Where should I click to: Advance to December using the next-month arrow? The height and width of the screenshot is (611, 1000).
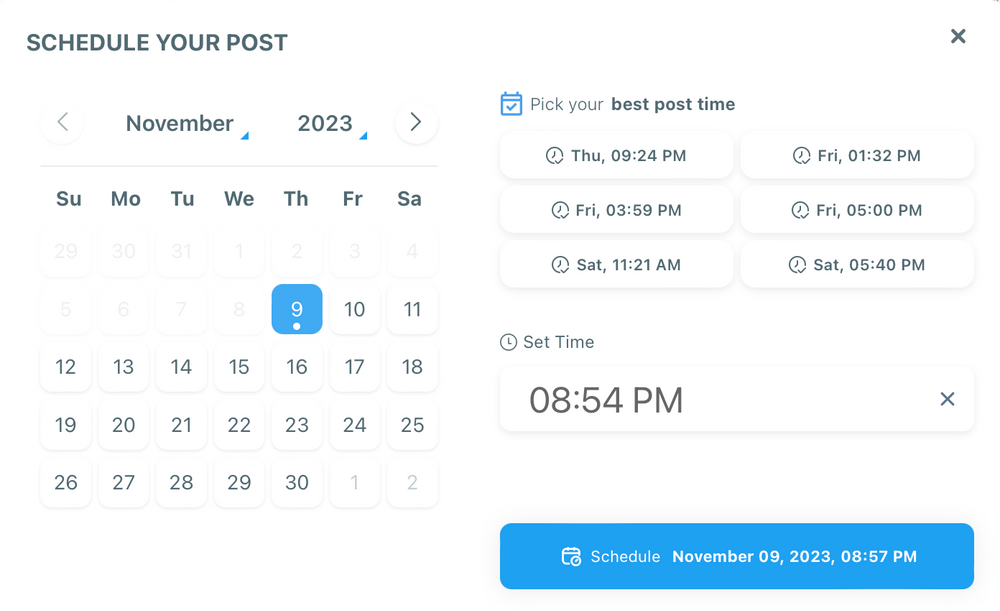click(x=415, y=122)
